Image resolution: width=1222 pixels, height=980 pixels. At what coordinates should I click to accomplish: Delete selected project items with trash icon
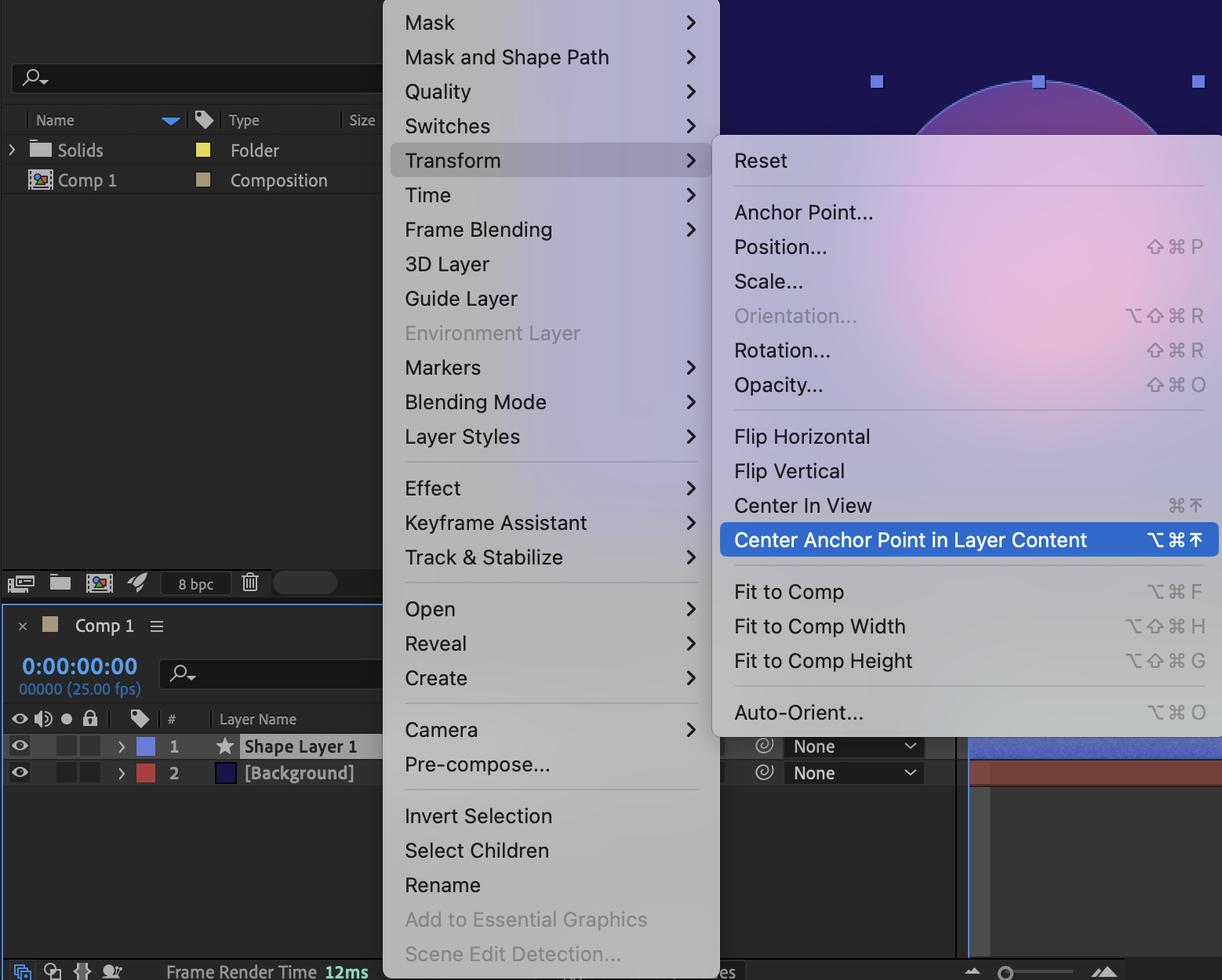point(250,582)
